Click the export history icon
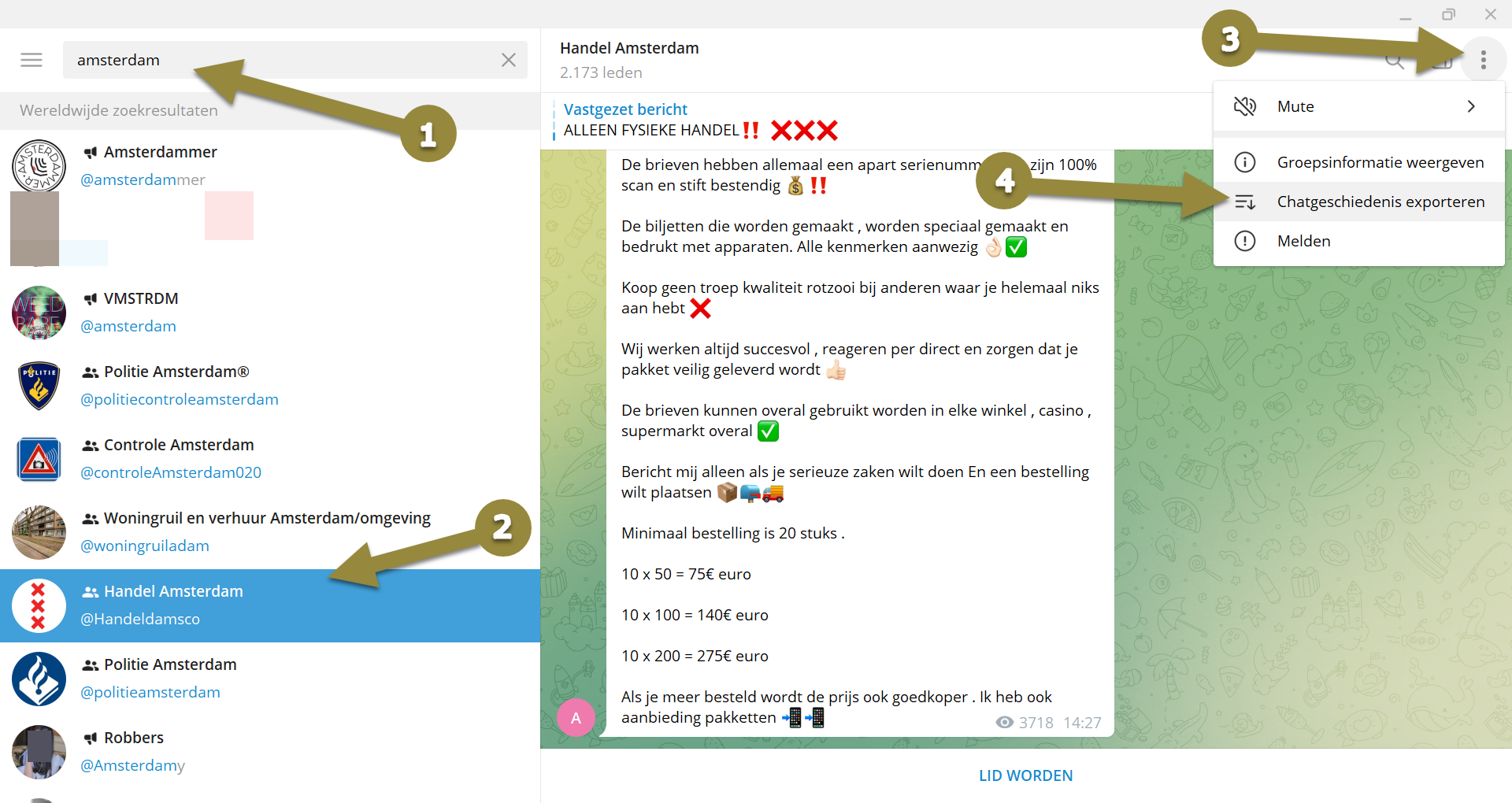1512x803 pixels. (x=1245, y=202)
